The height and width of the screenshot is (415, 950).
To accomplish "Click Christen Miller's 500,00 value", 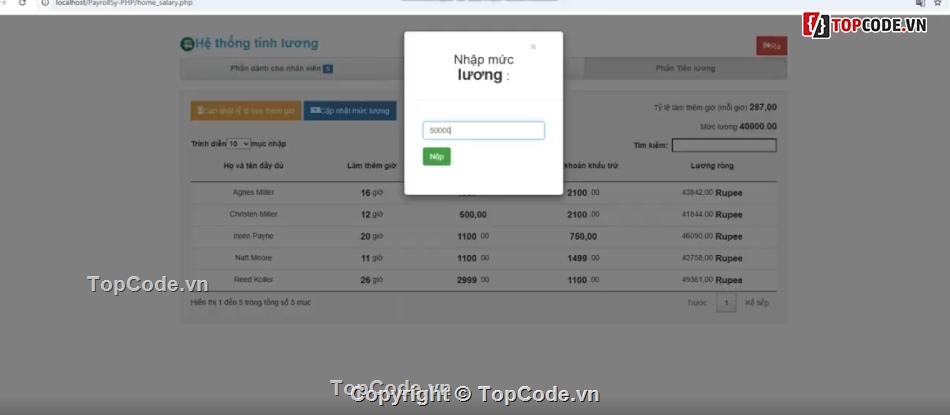I will tap(473, 214).
